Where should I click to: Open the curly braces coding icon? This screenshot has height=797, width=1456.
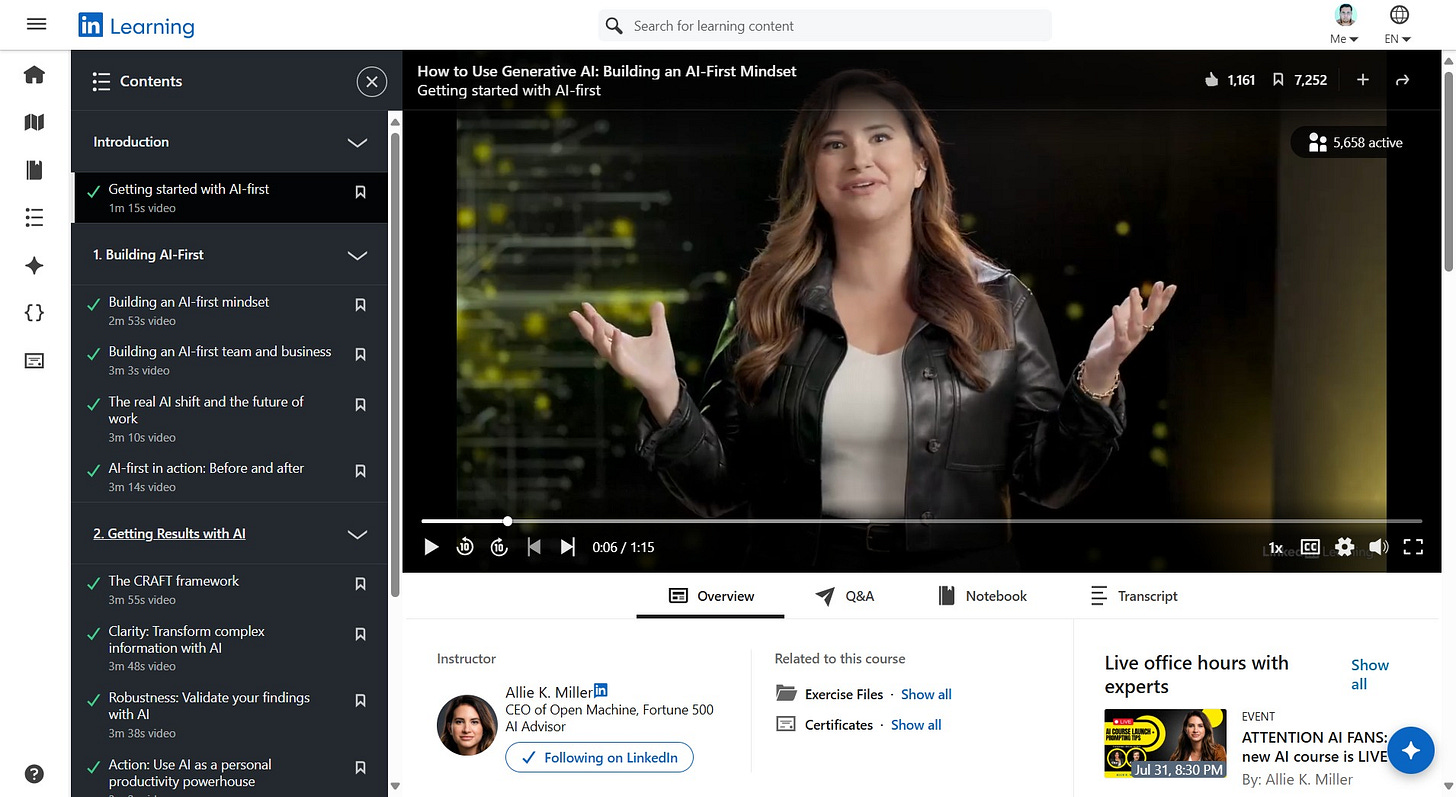click(x=34, y=312)
